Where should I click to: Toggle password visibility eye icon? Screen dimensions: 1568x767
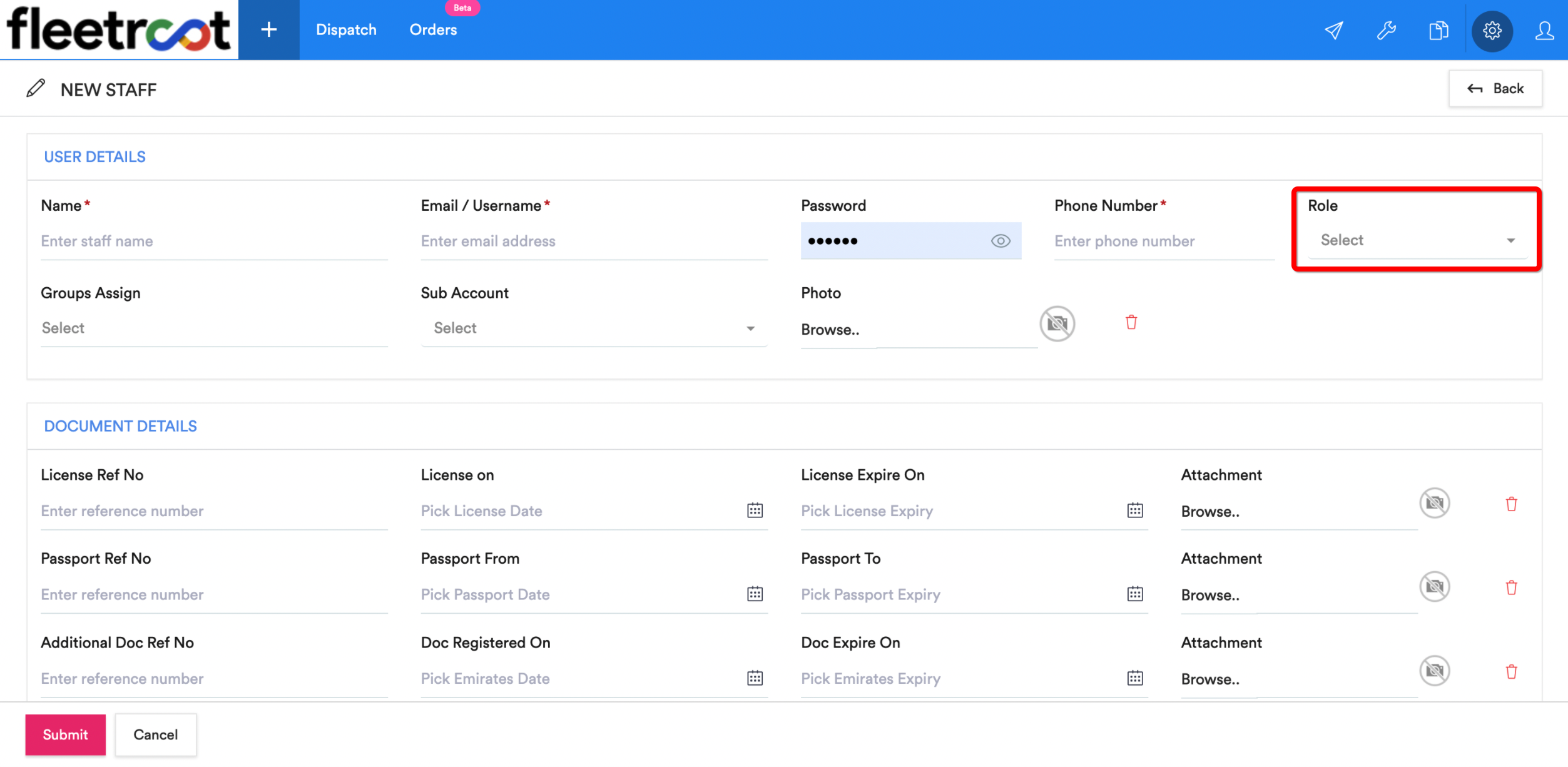pos(1000,241)
